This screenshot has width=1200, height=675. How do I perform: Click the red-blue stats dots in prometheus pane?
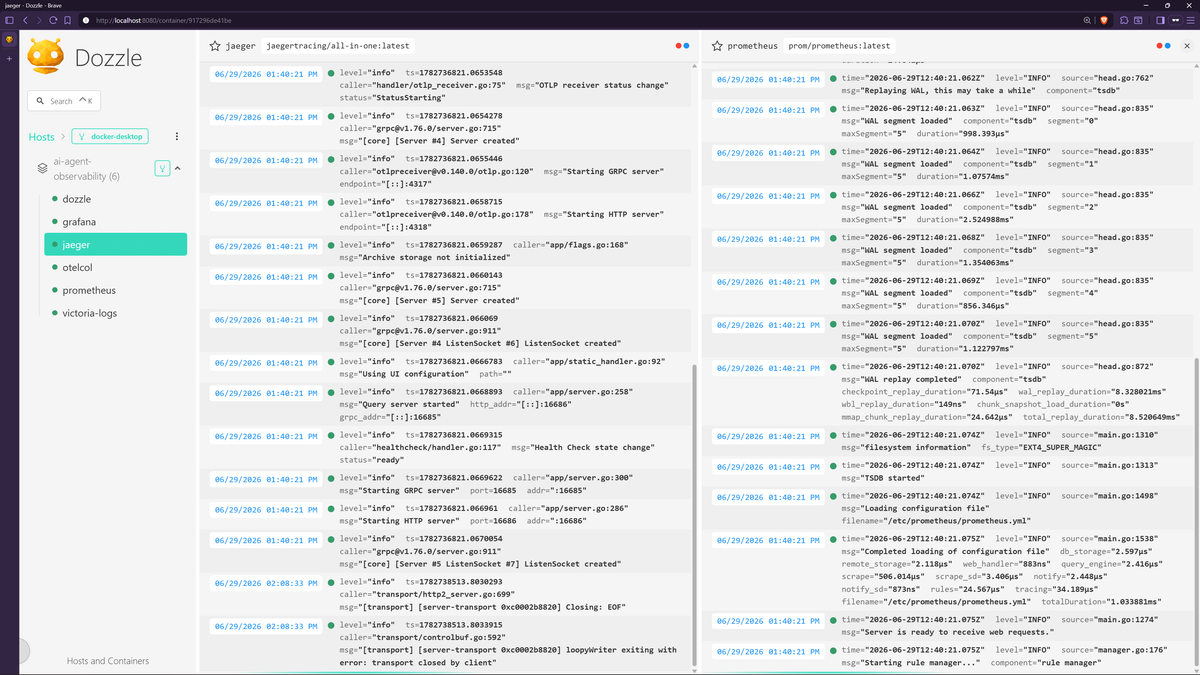(x=1163, y=46)
